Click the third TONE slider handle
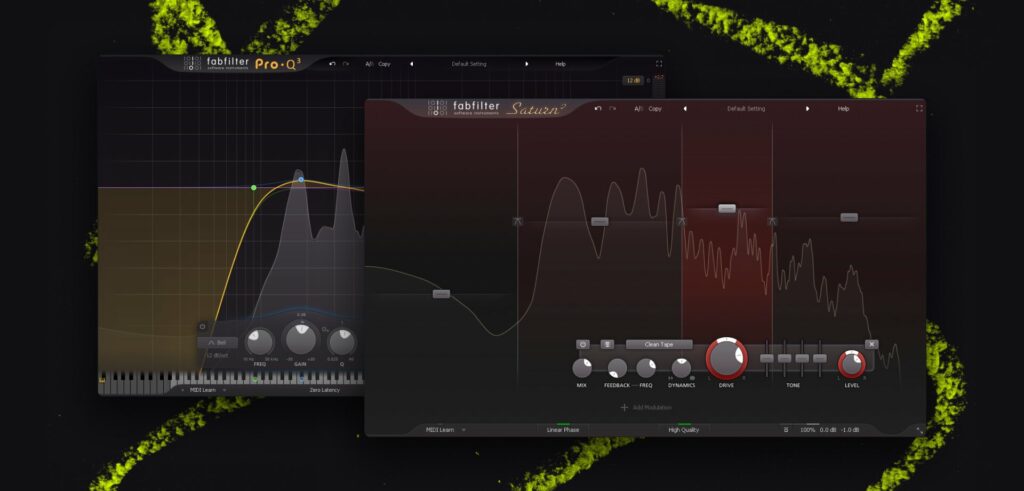Image resolution: width=1024 pixels, height=491 pixels. click(802, 358)
